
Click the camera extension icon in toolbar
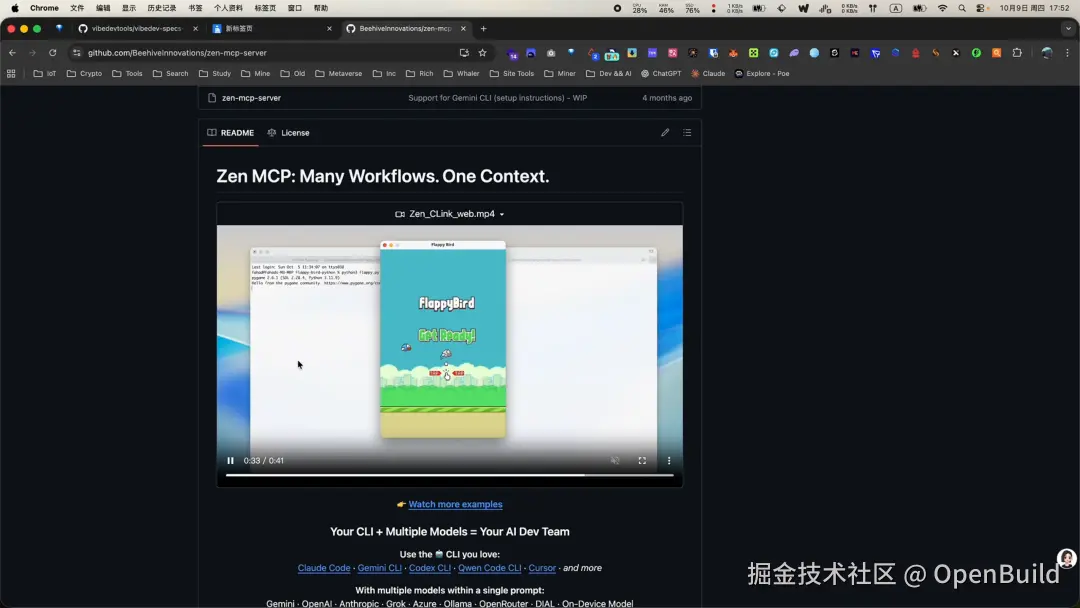(551, 52)
